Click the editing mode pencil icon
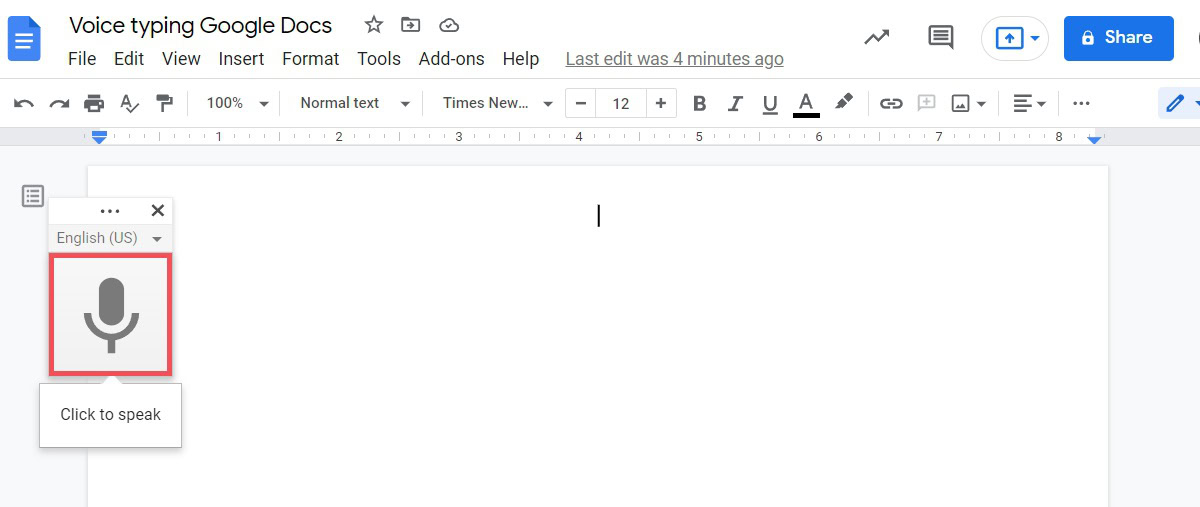The width and height of the screenshot is (1200, 507). click(x=1175, y=103)
